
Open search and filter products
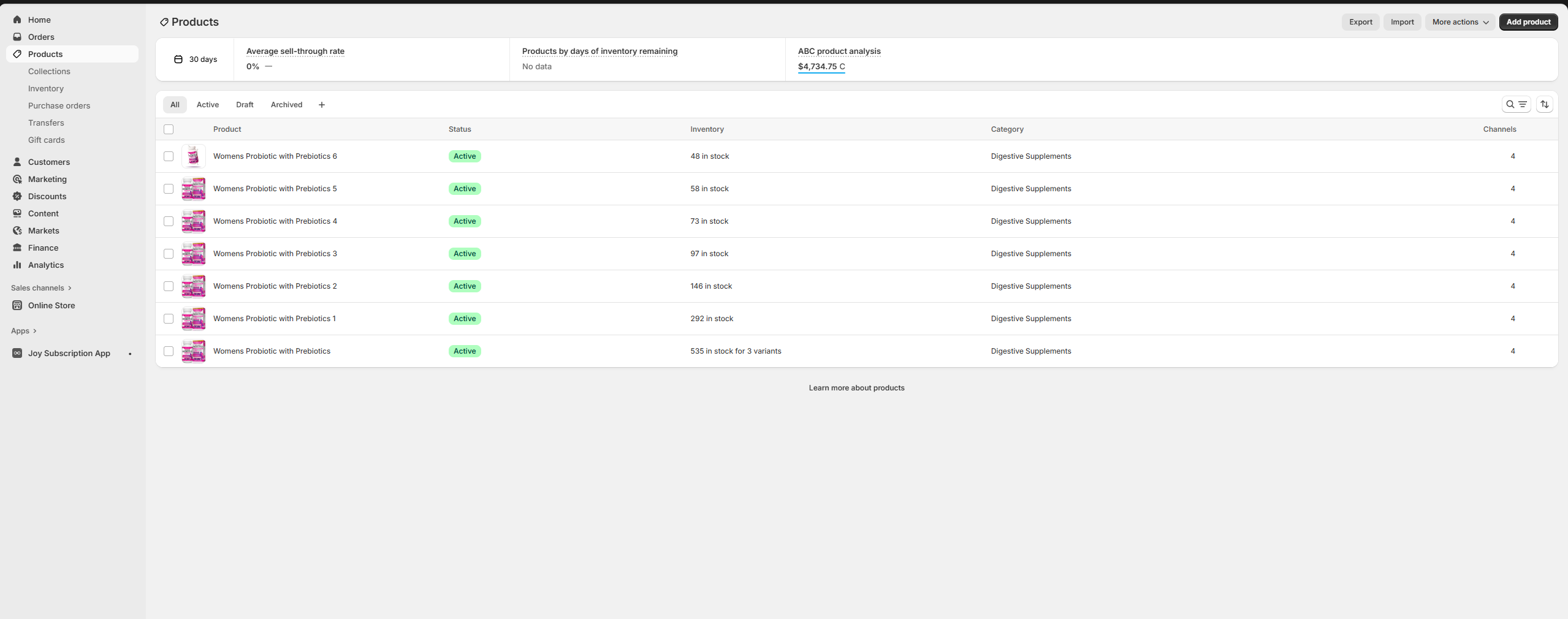point(1516,104)
